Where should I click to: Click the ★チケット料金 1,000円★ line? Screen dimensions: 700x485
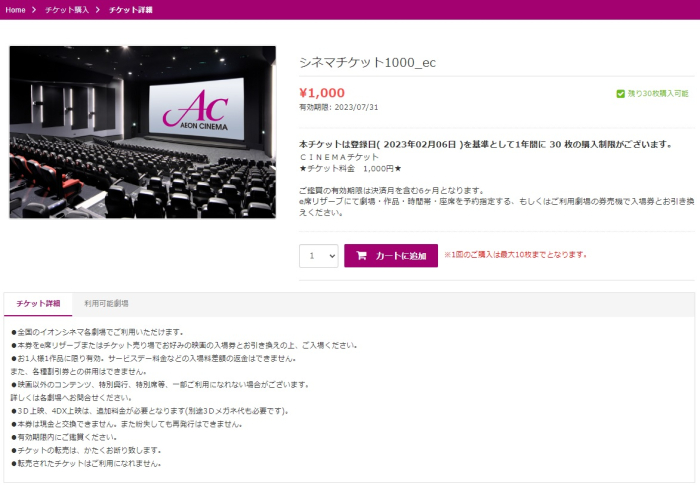click(346, 169)
